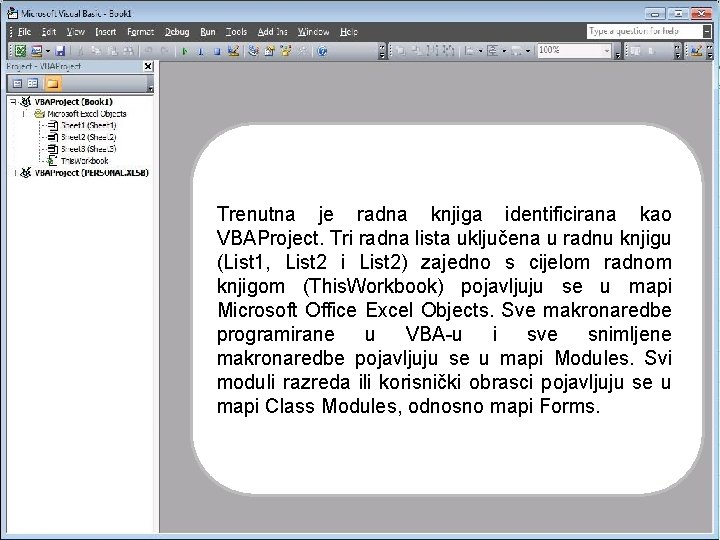Click the Break pause icon
The width and height of the screenshot is (720, 540).
(201, 51)
